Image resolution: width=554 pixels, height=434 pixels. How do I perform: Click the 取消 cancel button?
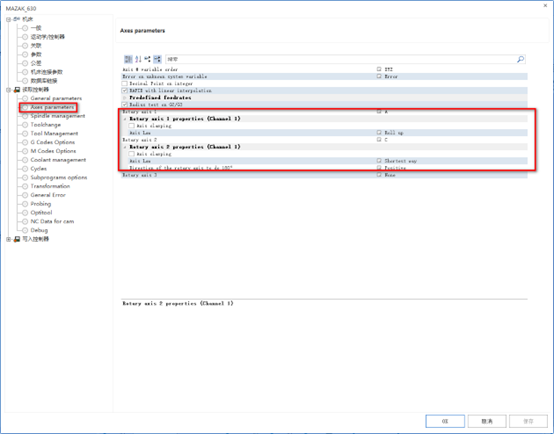(x=487, y=421)
